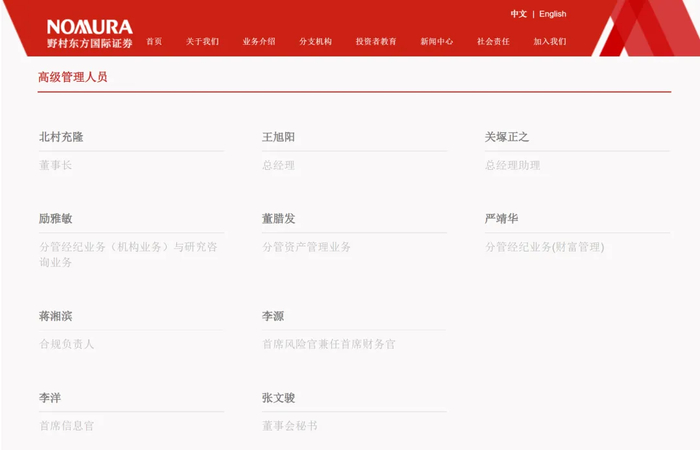The width and height of the screenshot is (700, 450).
Task: Click the title 董事长
Action: tap(56, 166)
